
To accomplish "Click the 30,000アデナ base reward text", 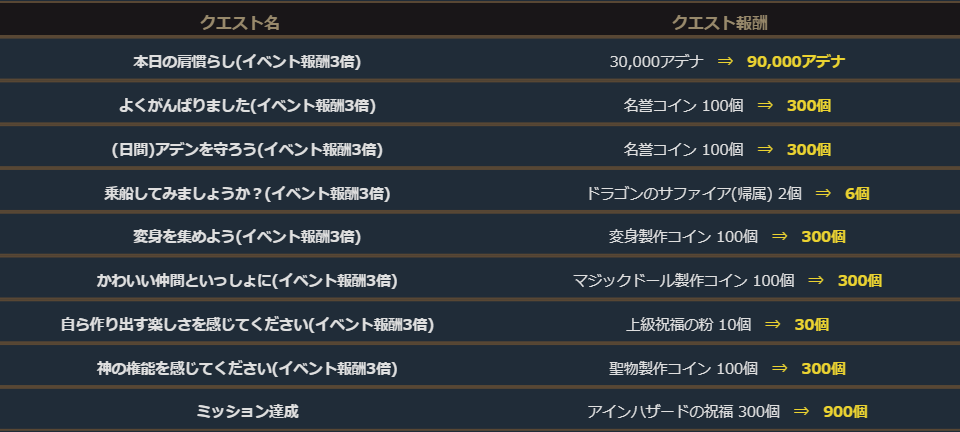I will point(656,62).
